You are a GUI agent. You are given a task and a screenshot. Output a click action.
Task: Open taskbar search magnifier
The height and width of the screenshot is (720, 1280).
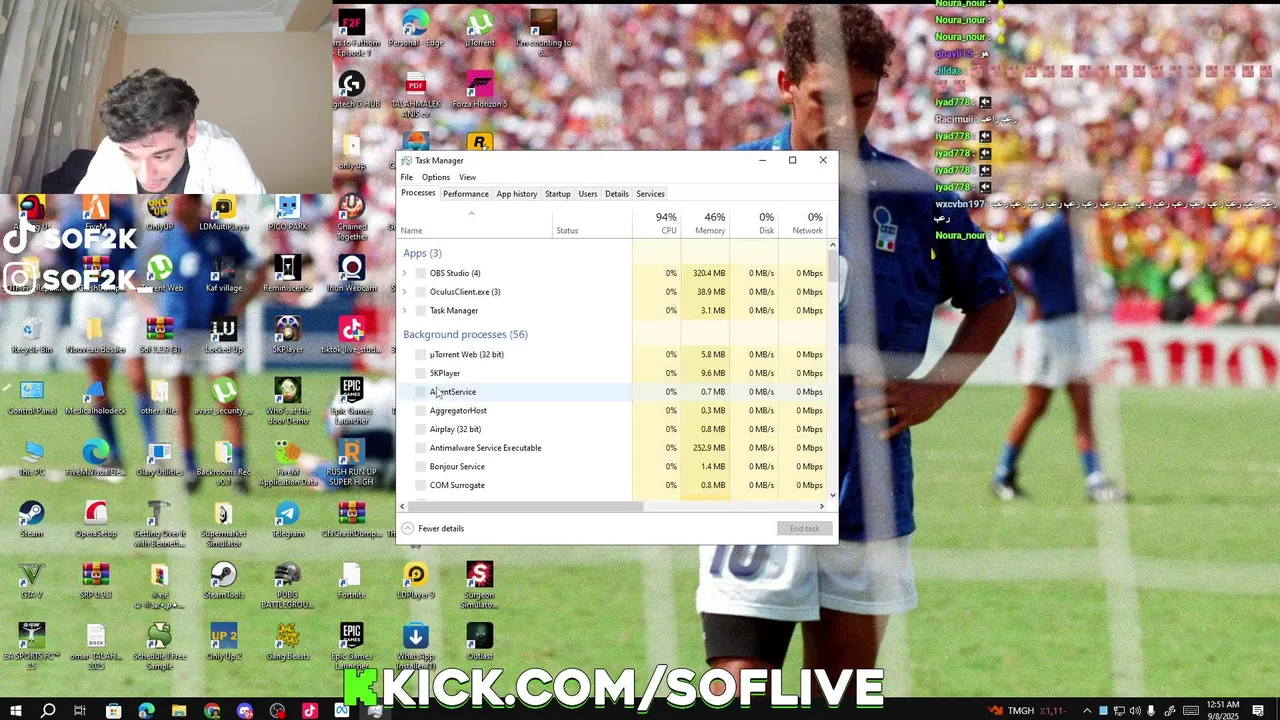48,711
